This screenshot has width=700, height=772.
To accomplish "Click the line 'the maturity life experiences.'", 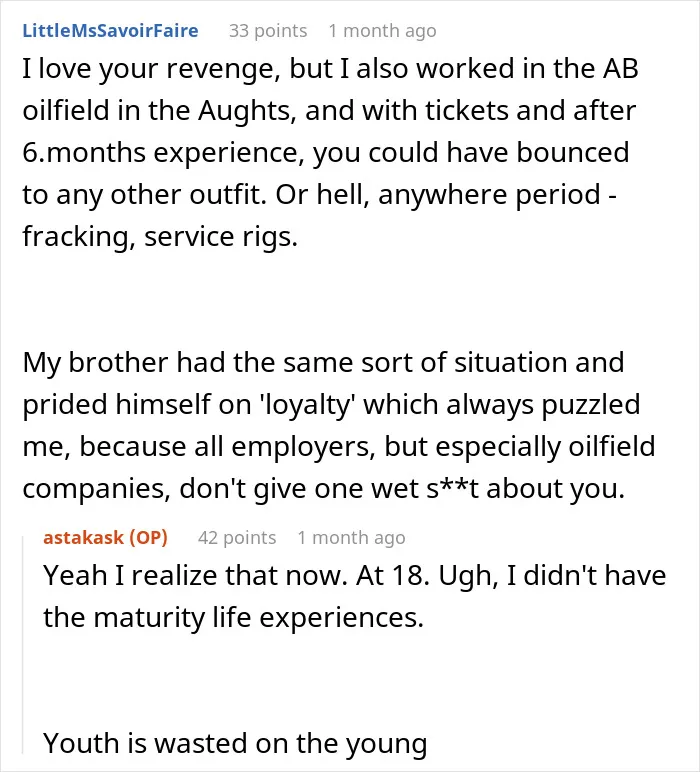I will (233, 617).
